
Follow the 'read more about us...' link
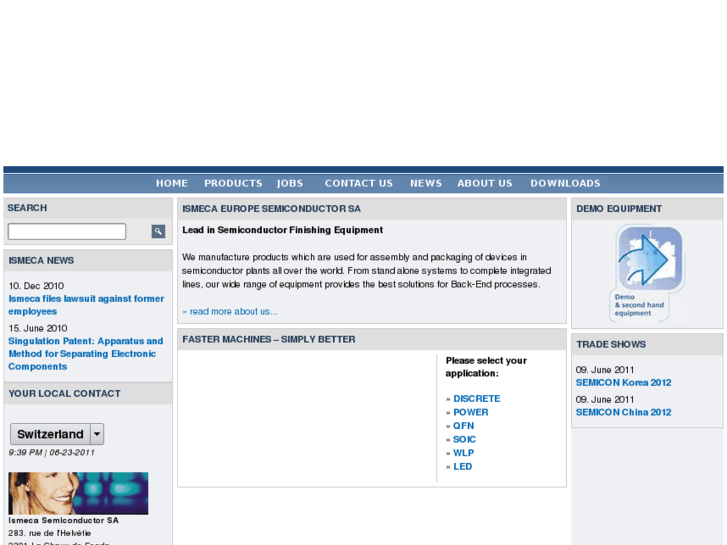click(230, 312)
